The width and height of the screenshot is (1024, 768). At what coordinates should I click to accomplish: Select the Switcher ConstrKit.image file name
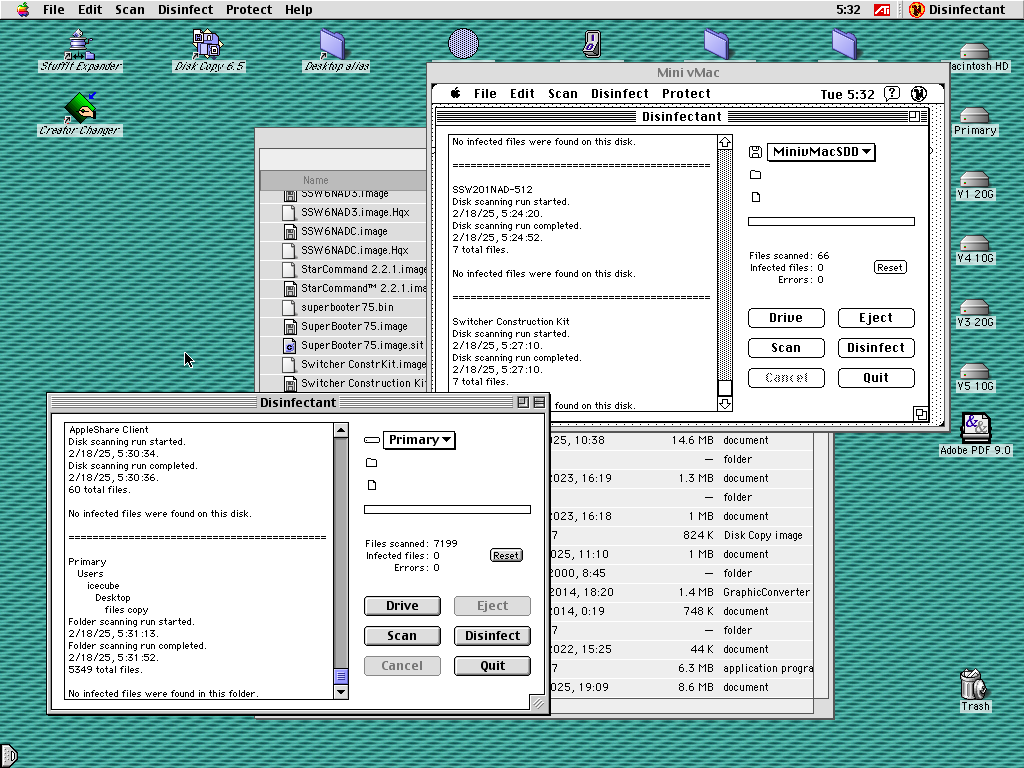(x=363, y=364)
